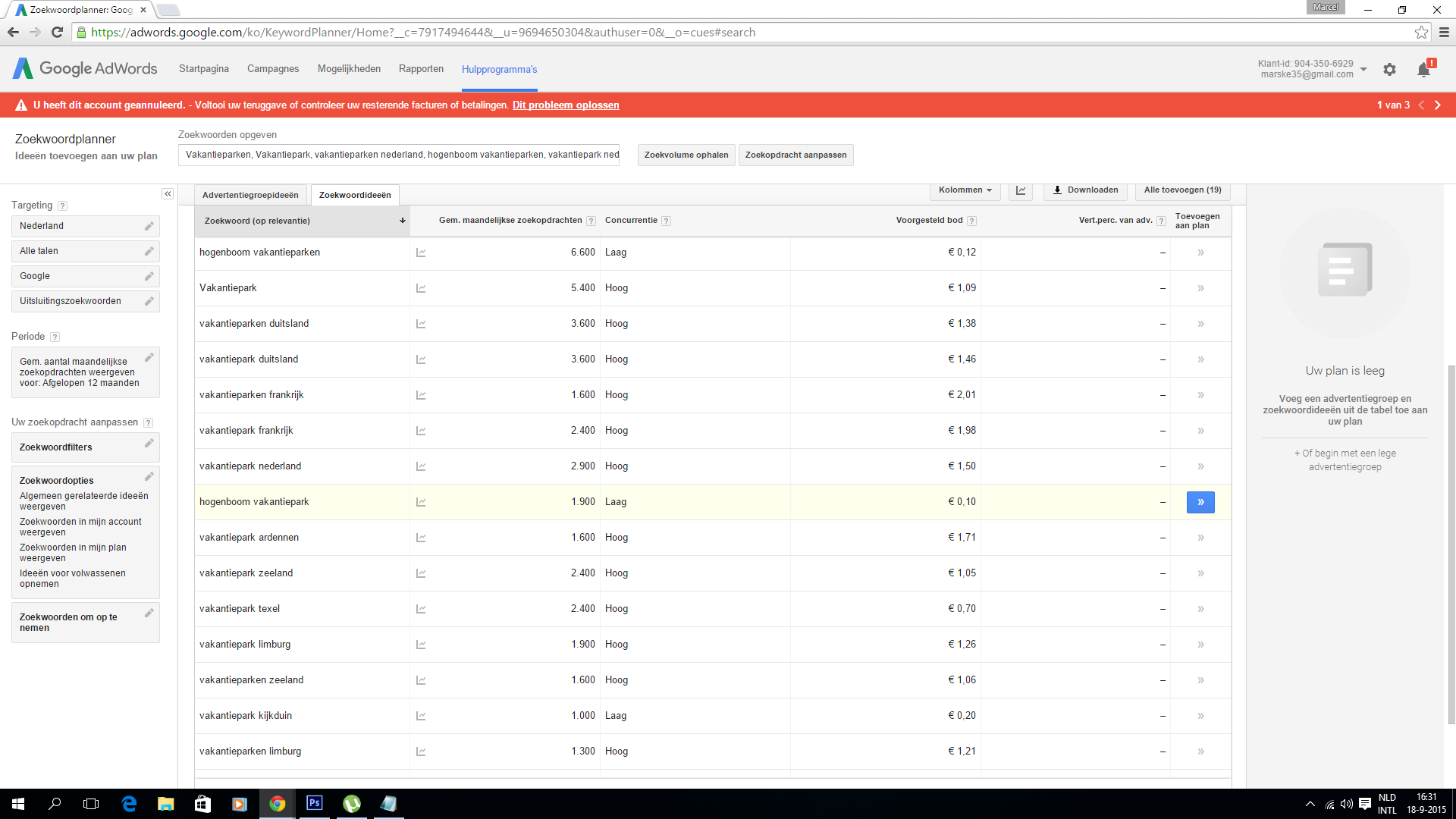This screenshot has width=1456, height=819.
Task: Add vakantieparken limburg keyword to plan
Action: 1200,752
